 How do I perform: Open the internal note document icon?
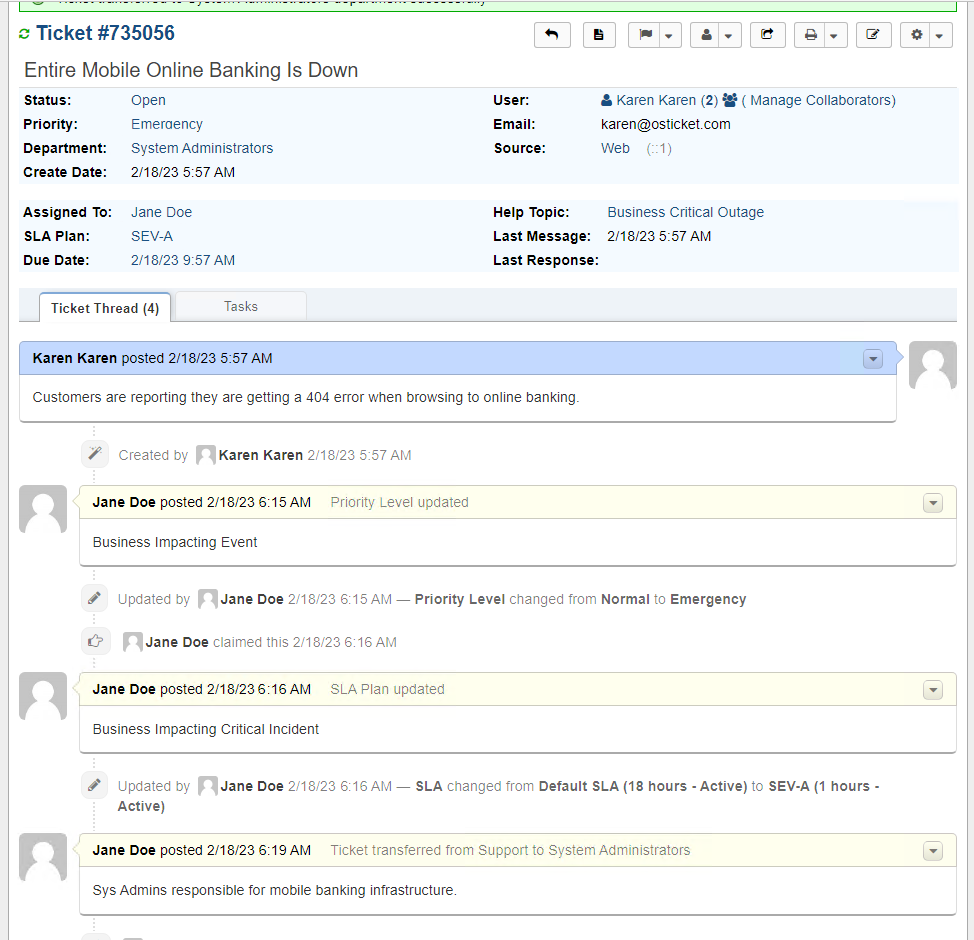(599, 34)
